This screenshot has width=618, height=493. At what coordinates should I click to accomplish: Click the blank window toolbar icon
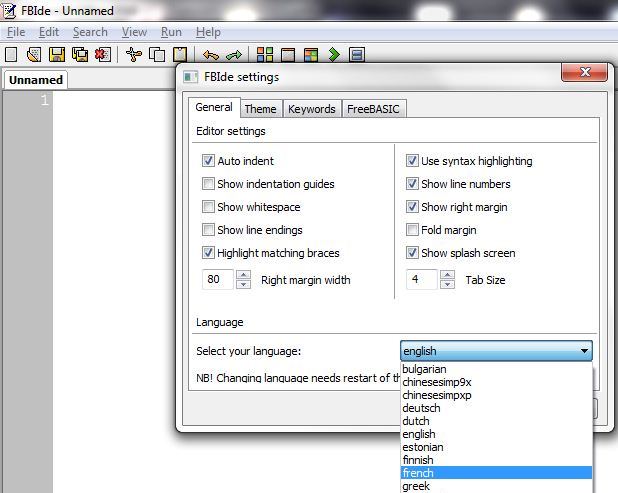[288, 54]
